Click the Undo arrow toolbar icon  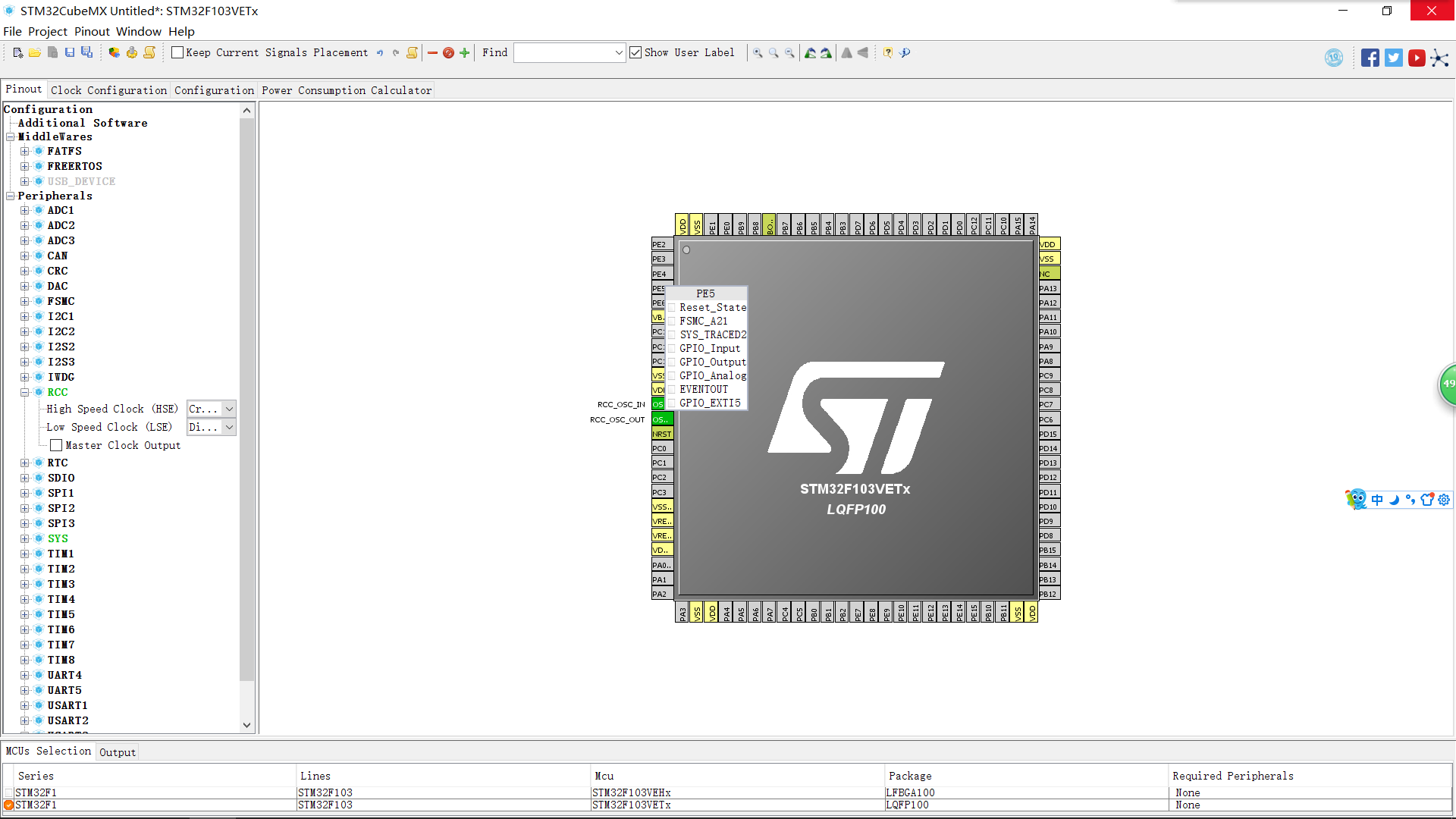380,52
